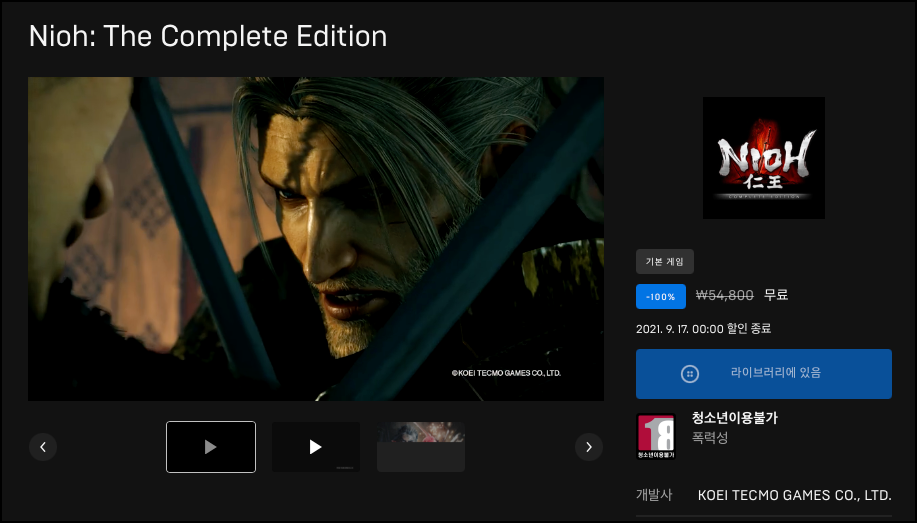The width and height of the screenshot is (917, 523).
Task: Click the previous media arrow
Action: click(43, 447)
